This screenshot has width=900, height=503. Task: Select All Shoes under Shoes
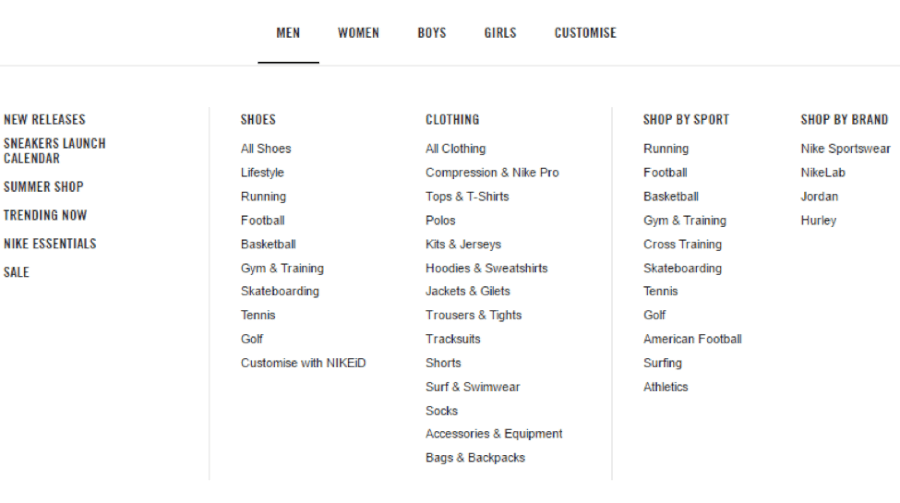pos(266,149)
